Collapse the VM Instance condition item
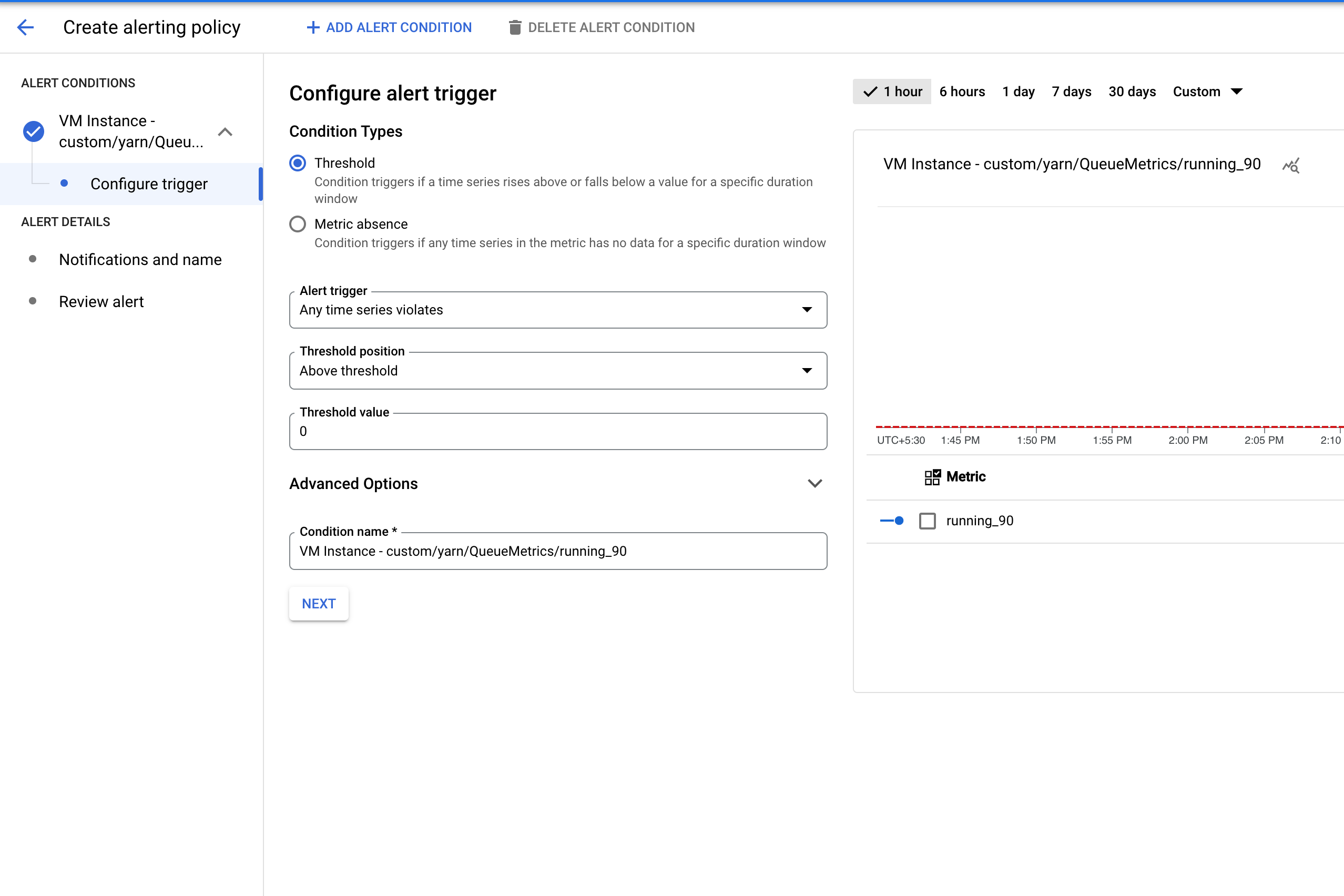Image resolution: width=1344 pixels, height=896 pixels. [x=225, y=132]
